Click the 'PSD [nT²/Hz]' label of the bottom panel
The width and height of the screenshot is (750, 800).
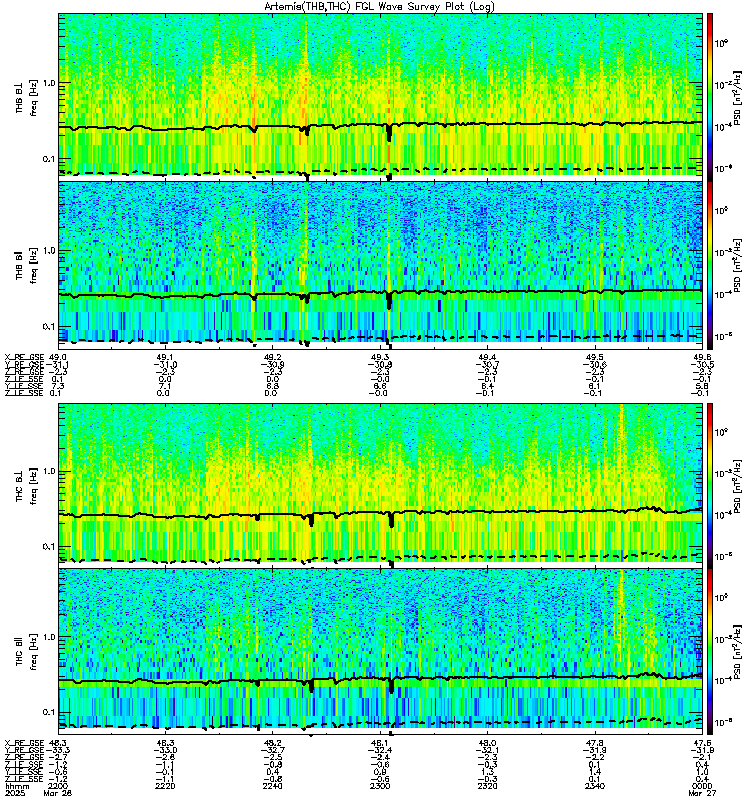737,652
